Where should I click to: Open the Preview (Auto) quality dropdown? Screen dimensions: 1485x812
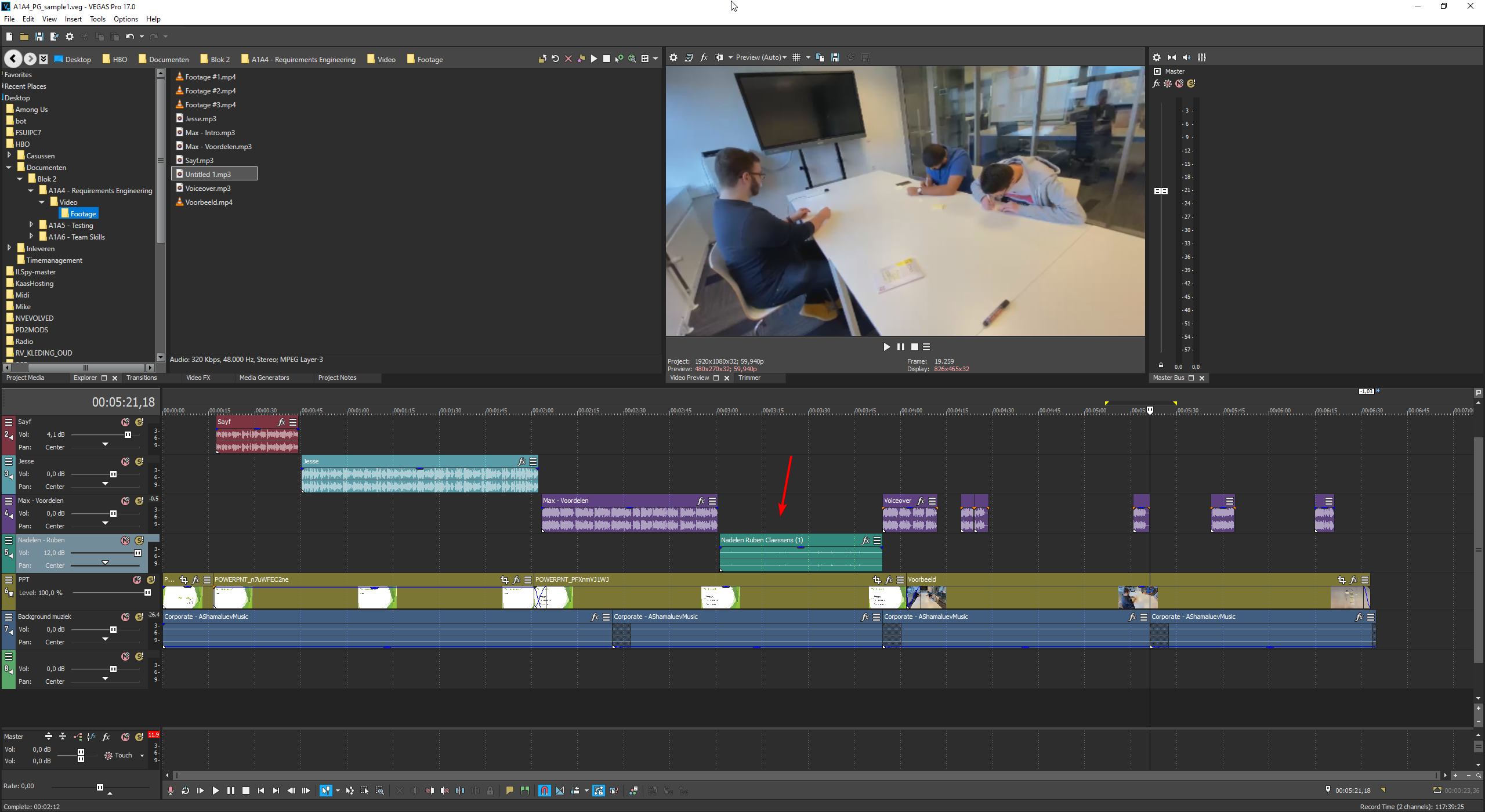point(761,57)
